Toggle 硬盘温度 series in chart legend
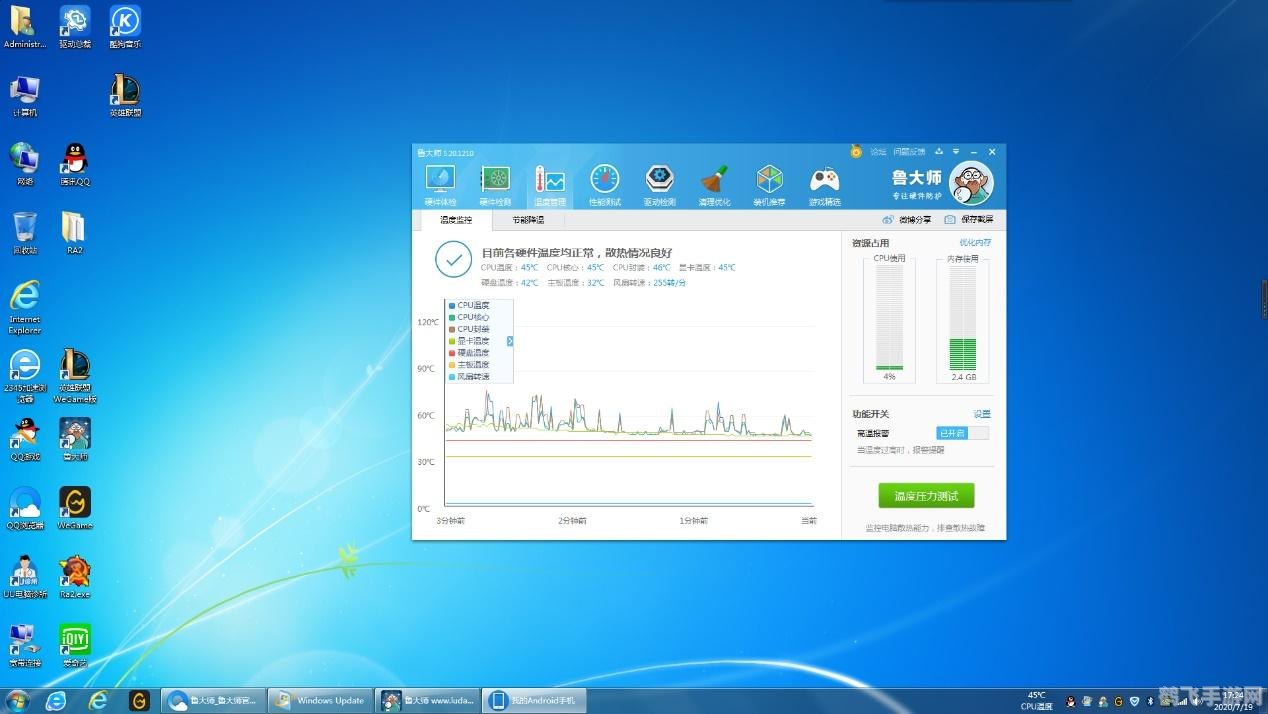This screenshot has height=714, width=1268. click(x=473, y=353)
